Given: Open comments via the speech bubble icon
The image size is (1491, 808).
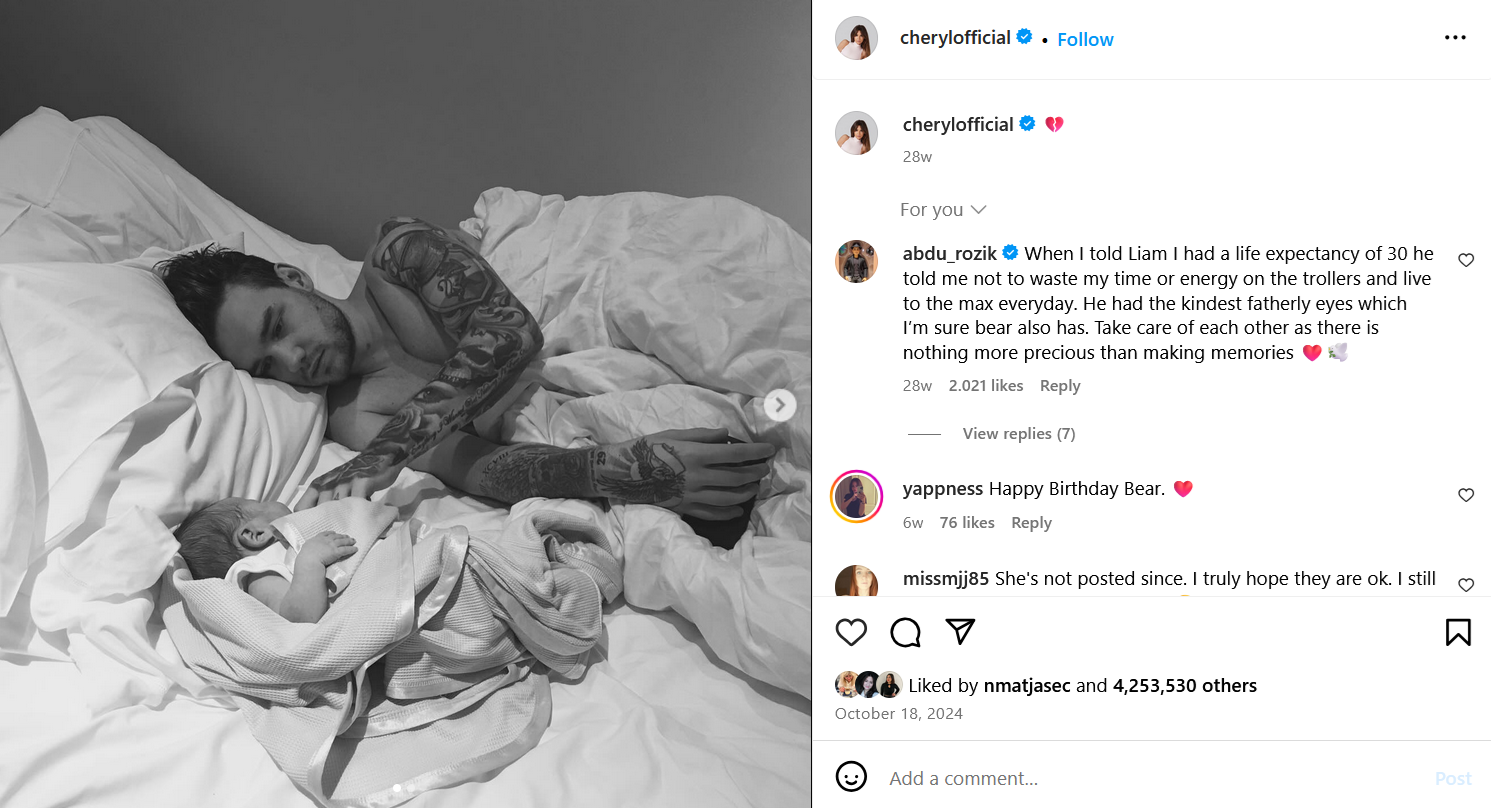Looking at the screenshot, I should tap(905, 632).
